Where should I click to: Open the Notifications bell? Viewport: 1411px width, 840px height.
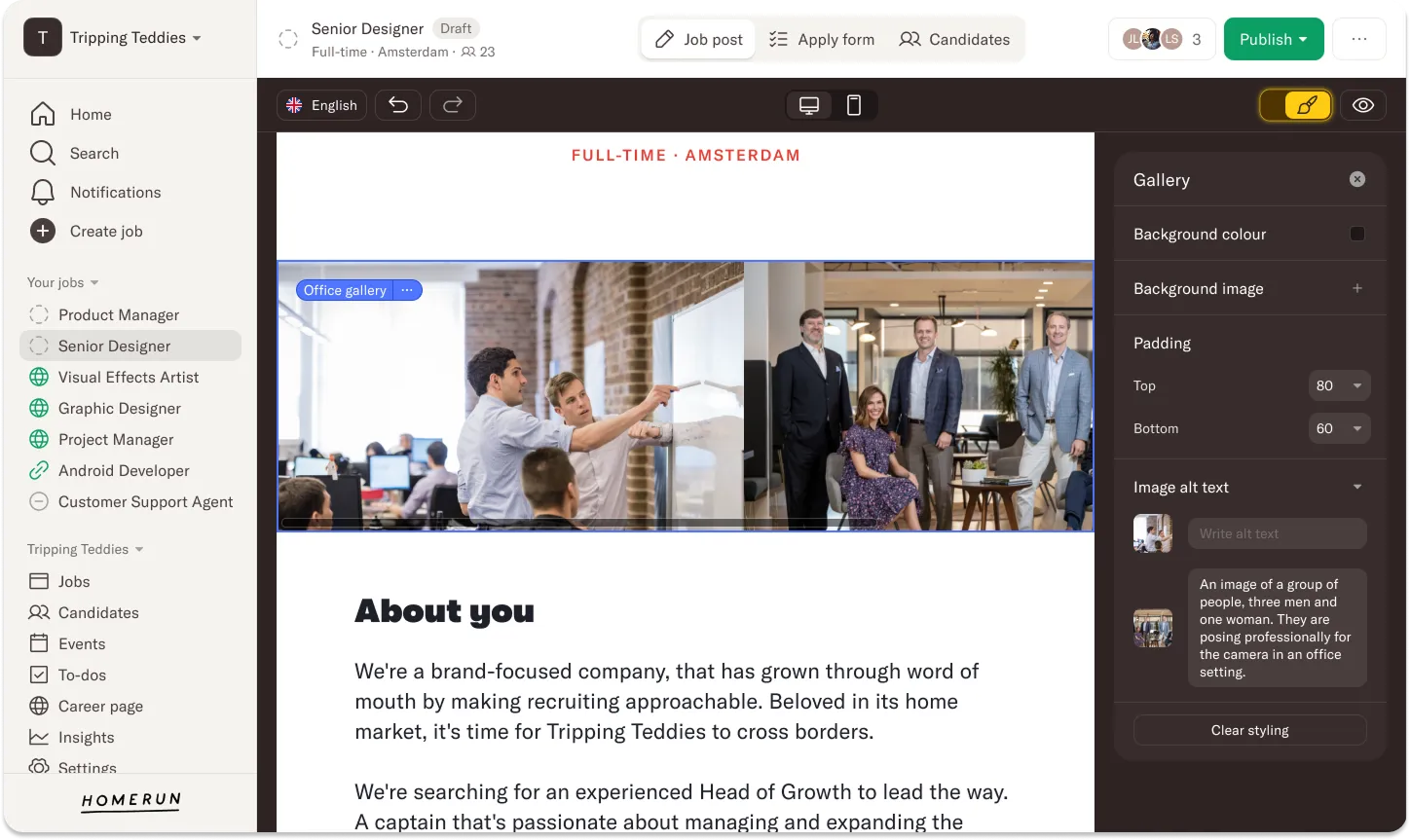43,192
